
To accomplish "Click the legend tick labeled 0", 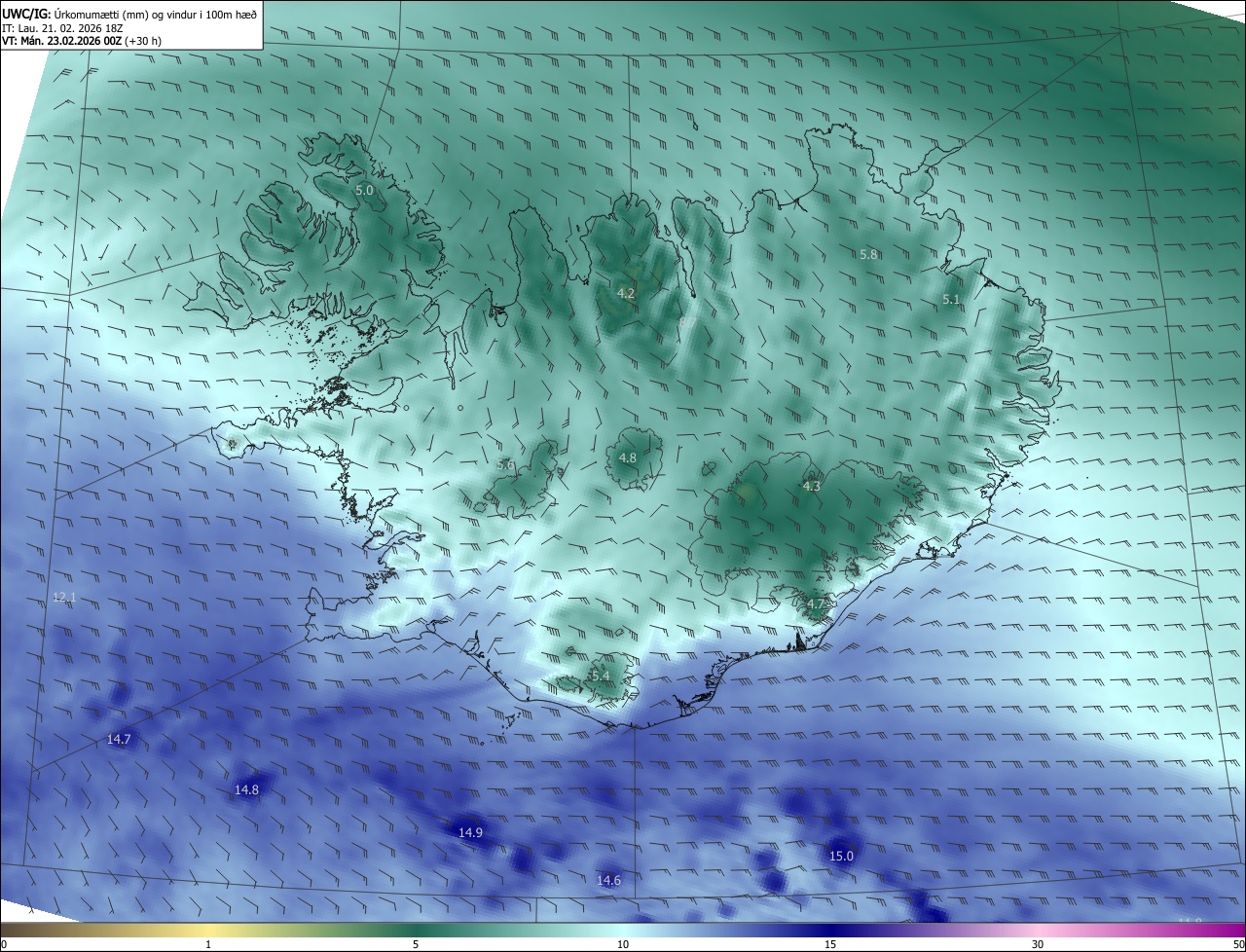I will 4,944.
